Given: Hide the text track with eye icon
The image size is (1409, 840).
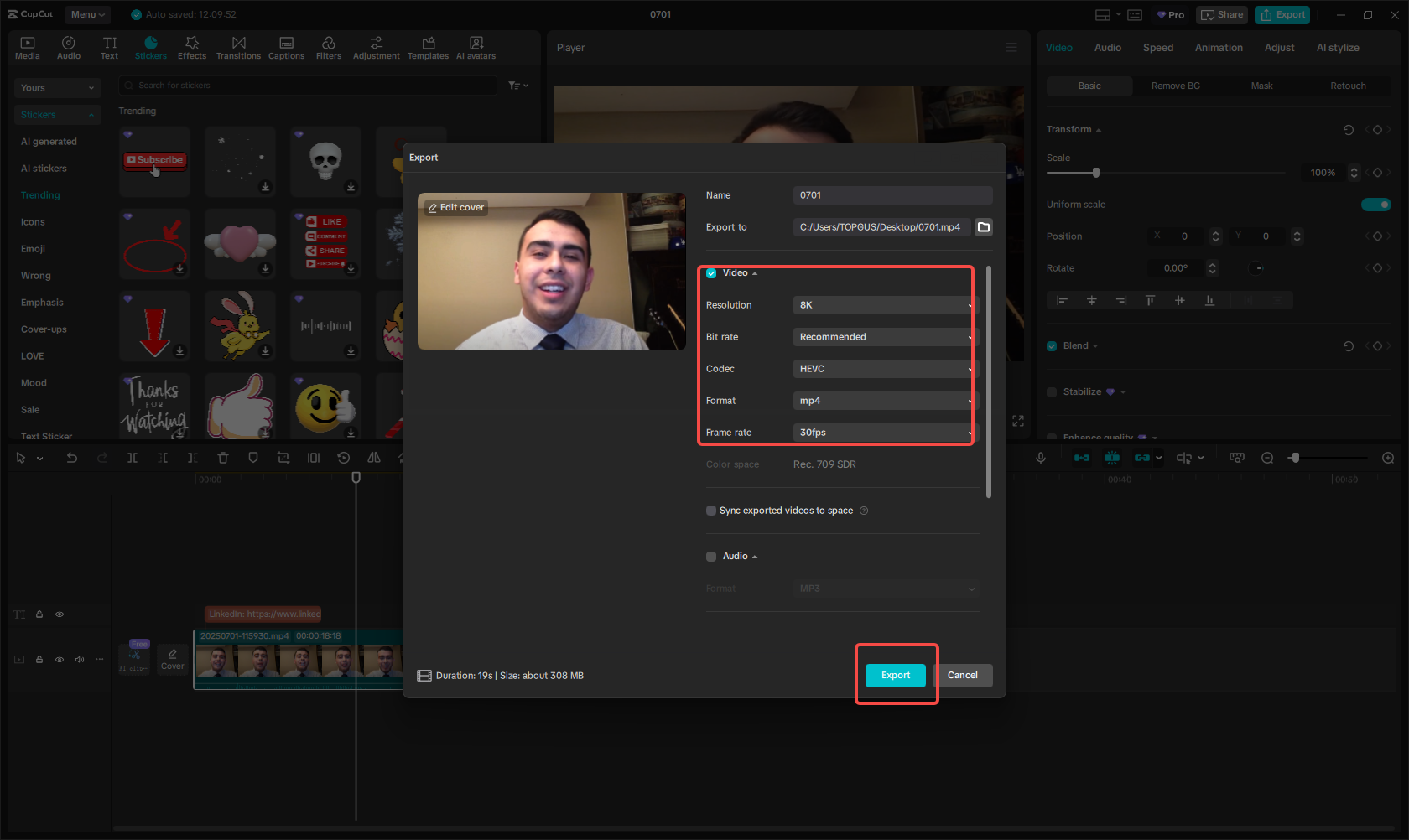Looking at the screenshot, I should pos(60,614).
